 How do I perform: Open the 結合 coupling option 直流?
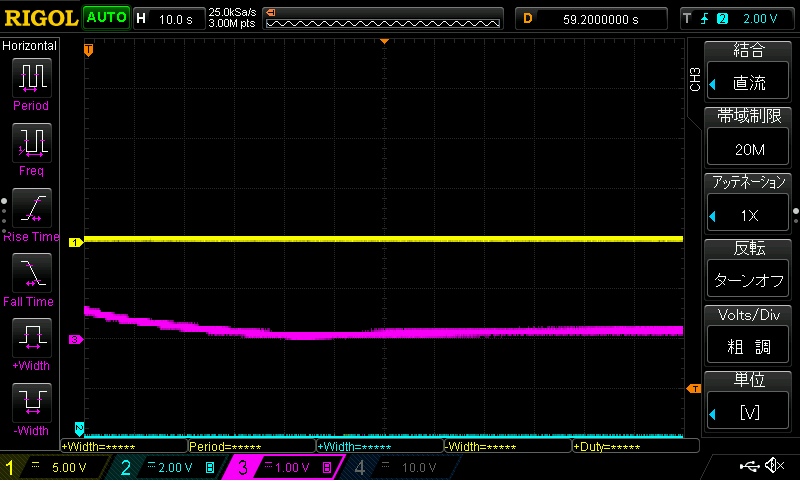[748, 83]
